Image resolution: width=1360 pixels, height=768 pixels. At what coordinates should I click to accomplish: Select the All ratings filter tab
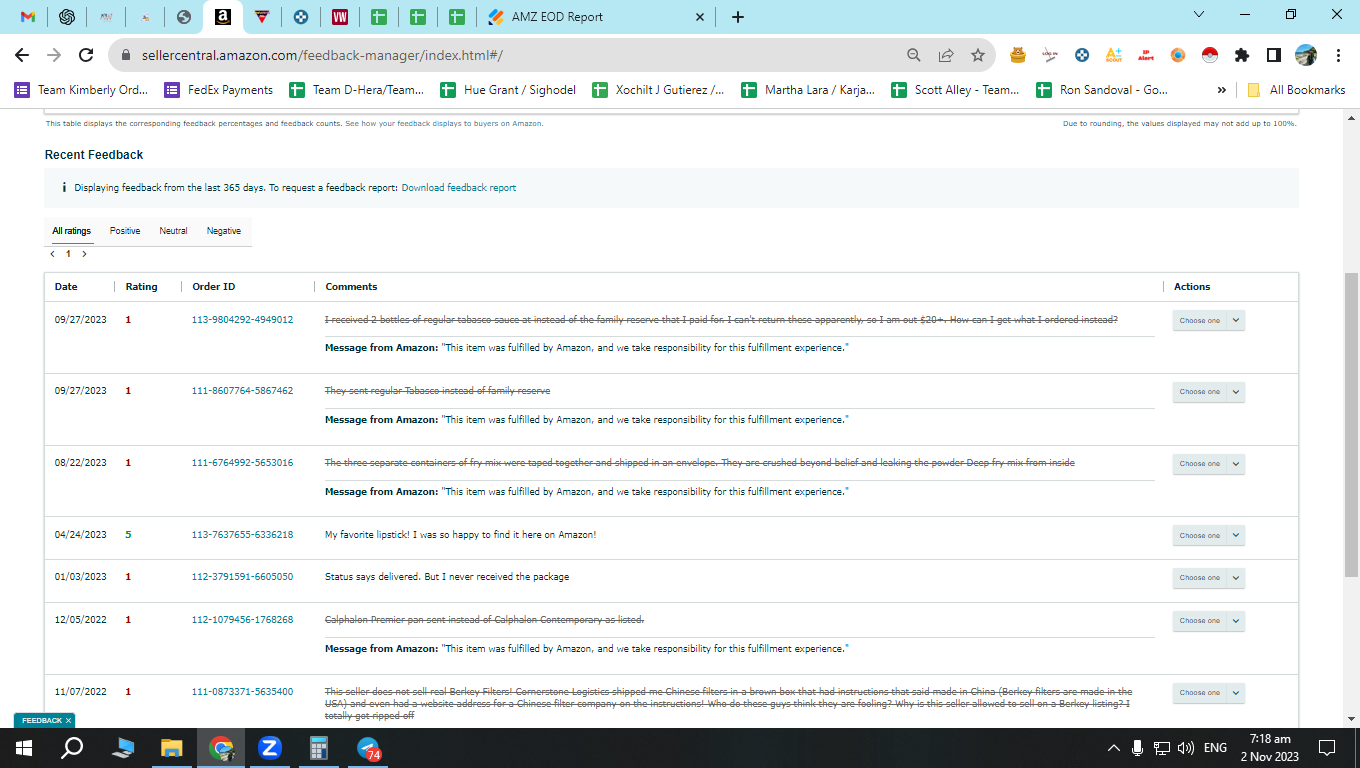[71, 231]
